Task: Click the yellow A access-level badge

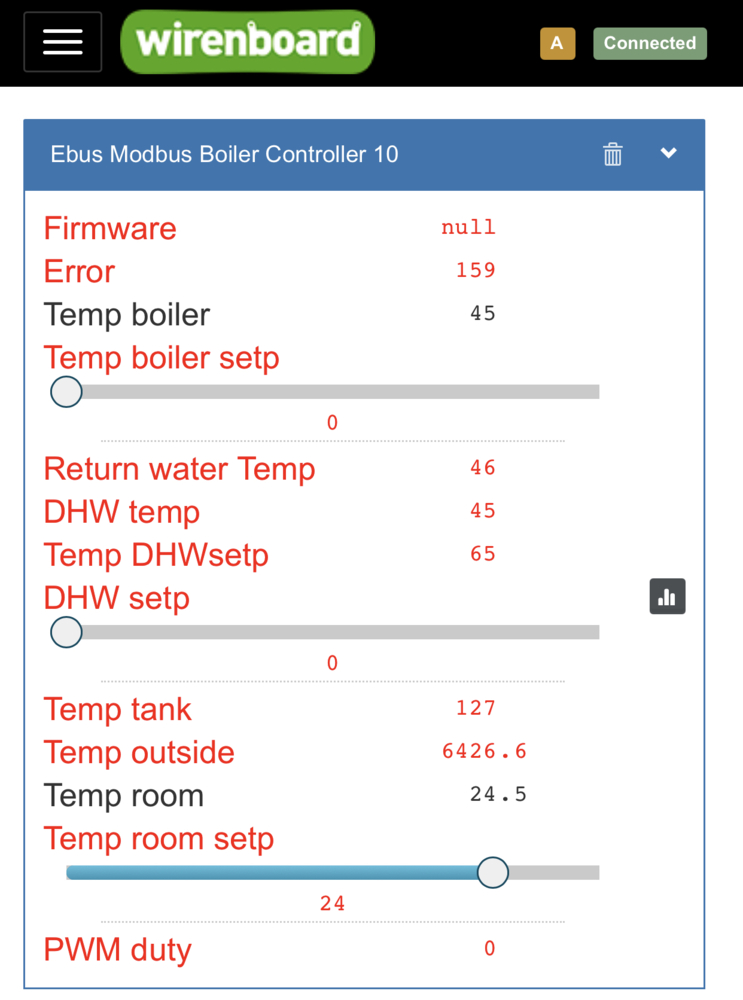Action: (x=557, y=43)
